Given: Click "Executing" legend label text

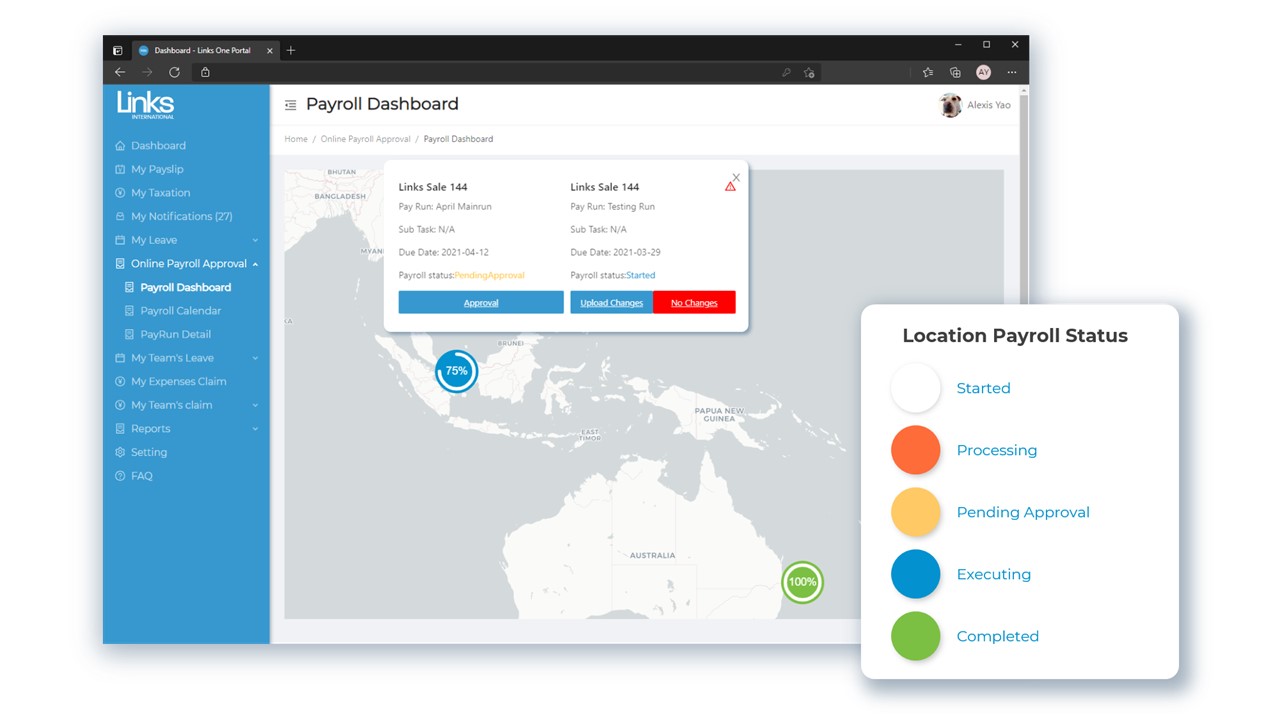Looking at the screenshot, I should 994,574.
